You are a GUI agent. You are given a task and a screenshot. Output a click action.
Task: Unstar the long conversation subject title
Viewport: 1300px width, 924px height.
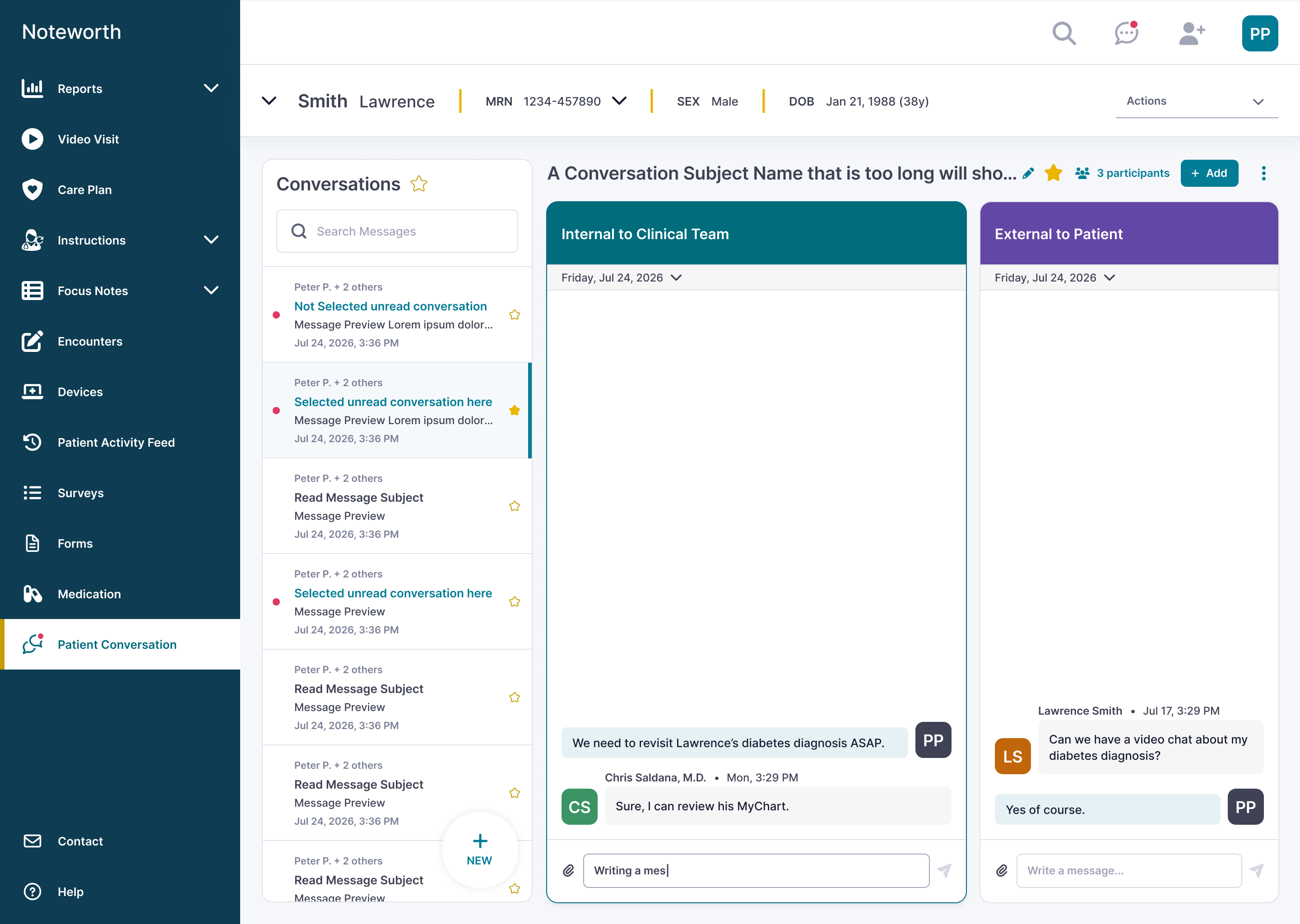coord(1054,172)
